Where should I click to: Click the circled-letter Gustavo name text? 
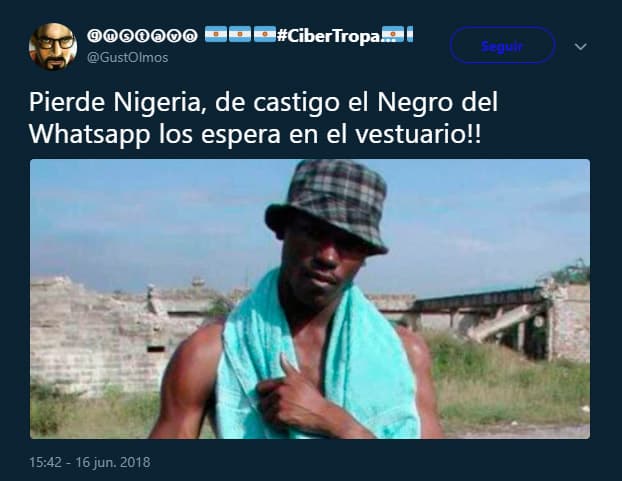(142, 36)
